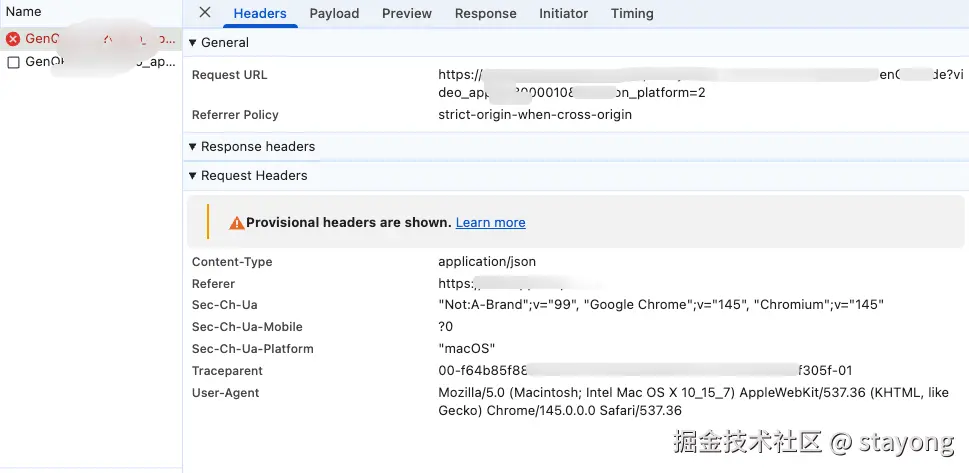This screenshot has height=473, width=969.
Task: Close the request details panel with the X
Action: click(x=205, y=13)
